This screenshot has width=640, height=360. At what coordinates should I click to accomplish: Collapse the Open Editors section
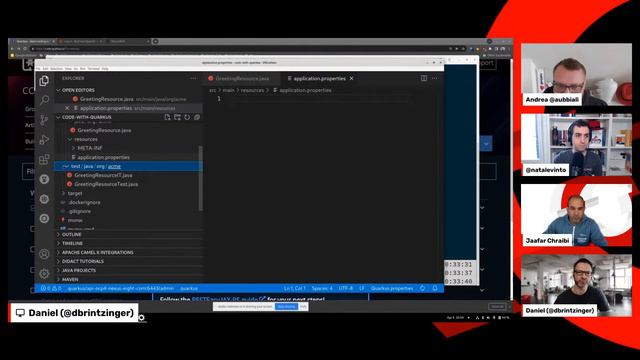(x=128, y=90)
